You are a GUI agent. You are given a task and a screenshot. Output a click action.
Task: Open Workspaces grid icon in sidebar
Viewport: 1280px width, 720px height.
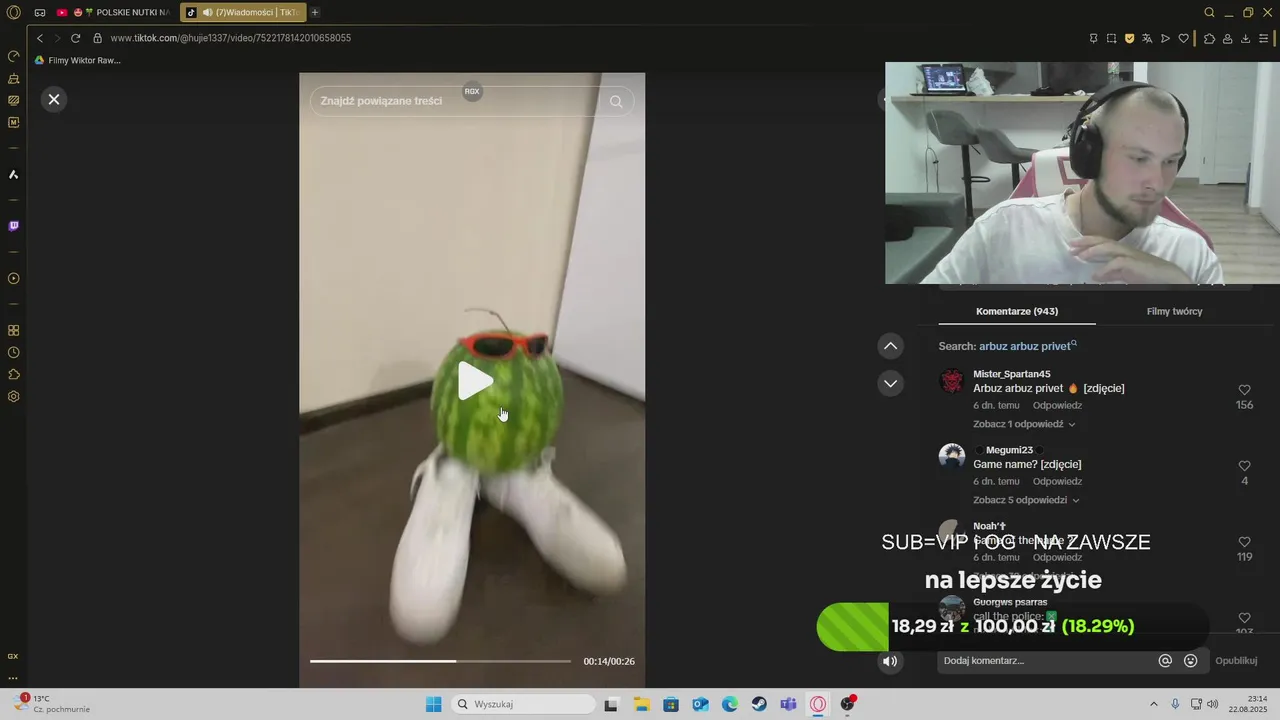click(14, 330)
